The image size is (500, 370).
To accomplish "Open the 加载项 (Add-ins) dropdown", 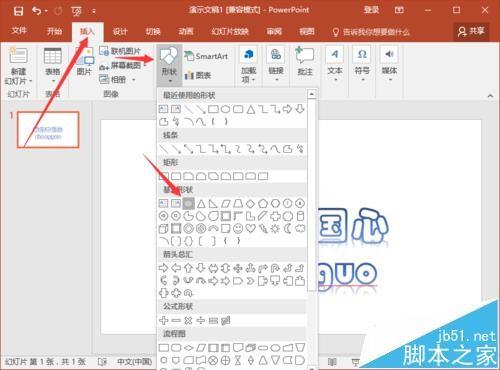I will [x=248, y=65].
